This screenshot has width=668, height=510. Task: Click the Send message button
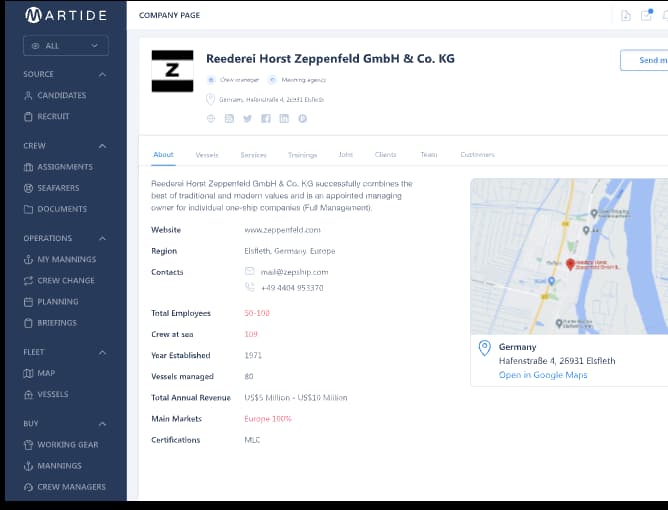644,60
